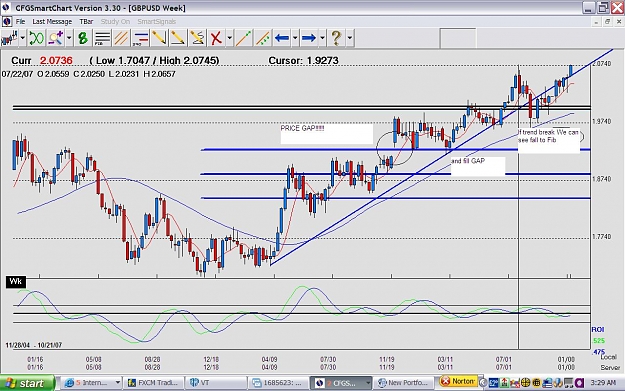
Task: Click the circled price gap marker
Action: click(395, 148)
